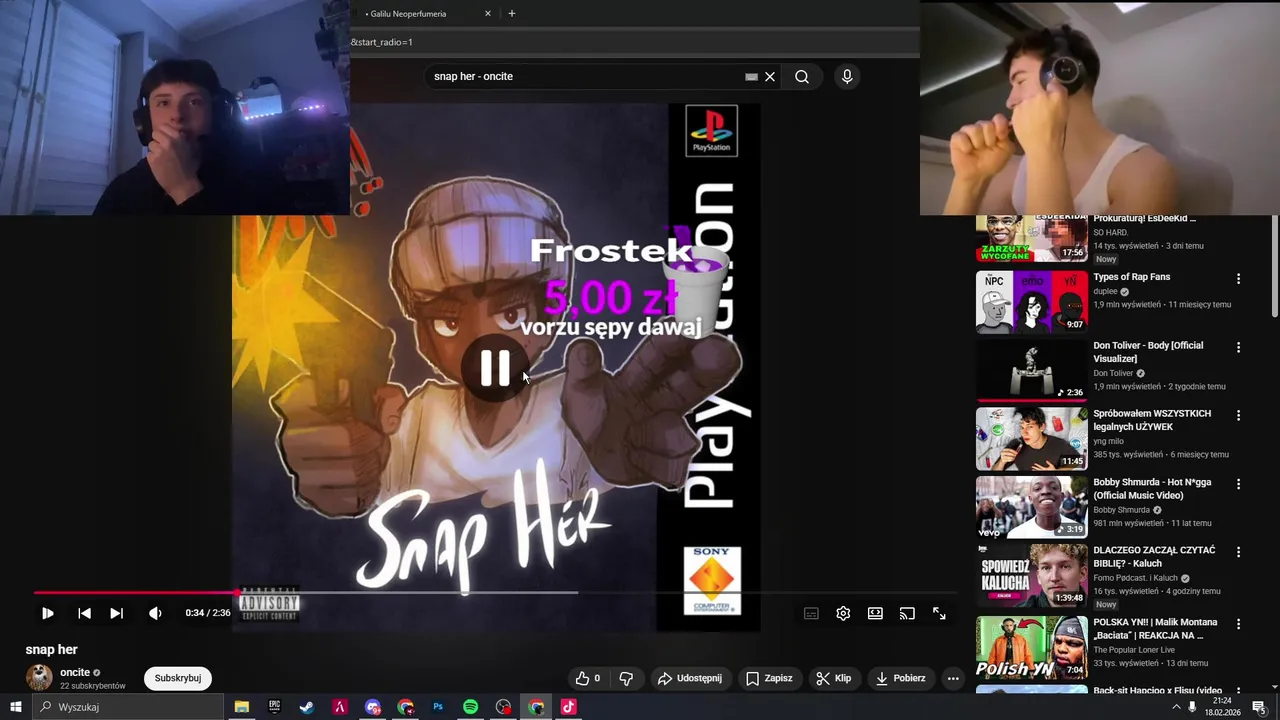This screenshot has width=1280, height=720.
Task: Open options for Don Toliver - Body
Action: click(x=1238, y=347)
